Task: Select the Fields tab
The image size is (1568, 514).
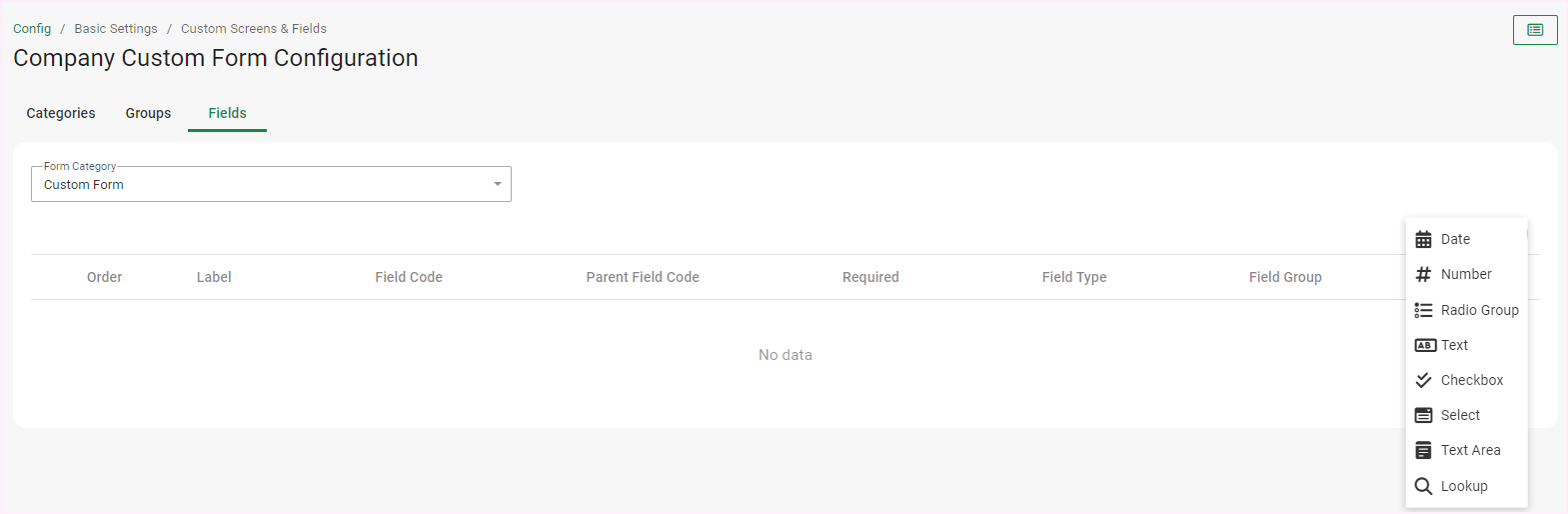Action: [x=227, y=113]
